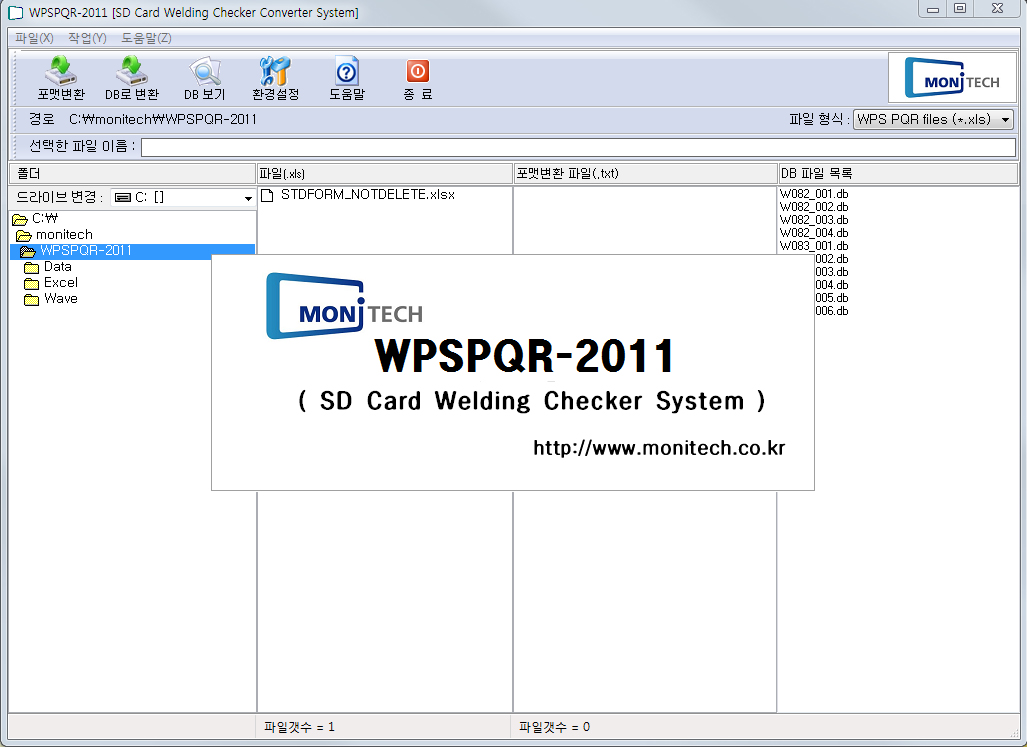Image resolution: width=1027 pixels, height=747 pixels.
Task: Close the WPSPQR-2011 window
Action: coord(997,9)
